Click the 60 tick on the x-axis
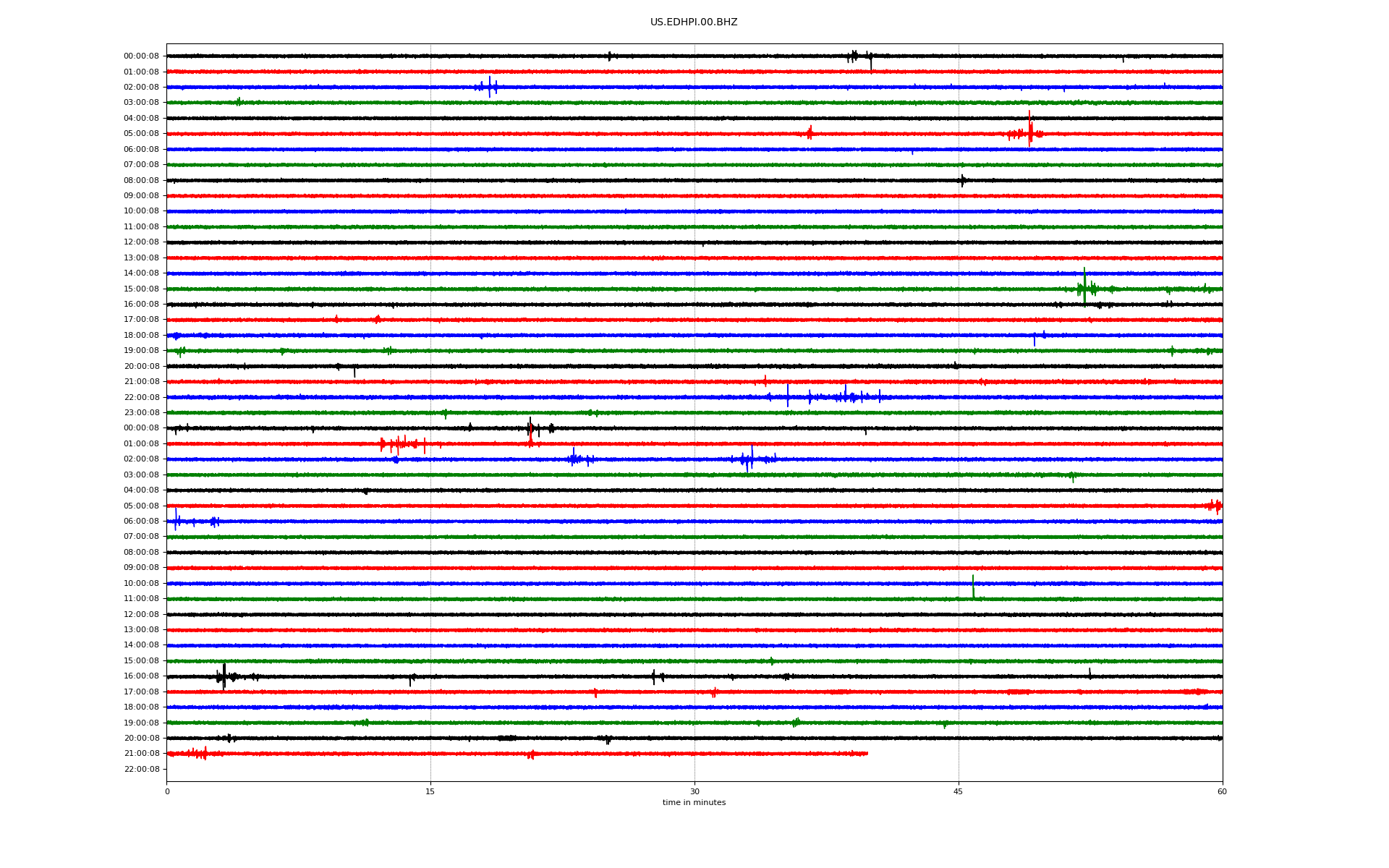Screen dimensions: 1389x868 1221,791
